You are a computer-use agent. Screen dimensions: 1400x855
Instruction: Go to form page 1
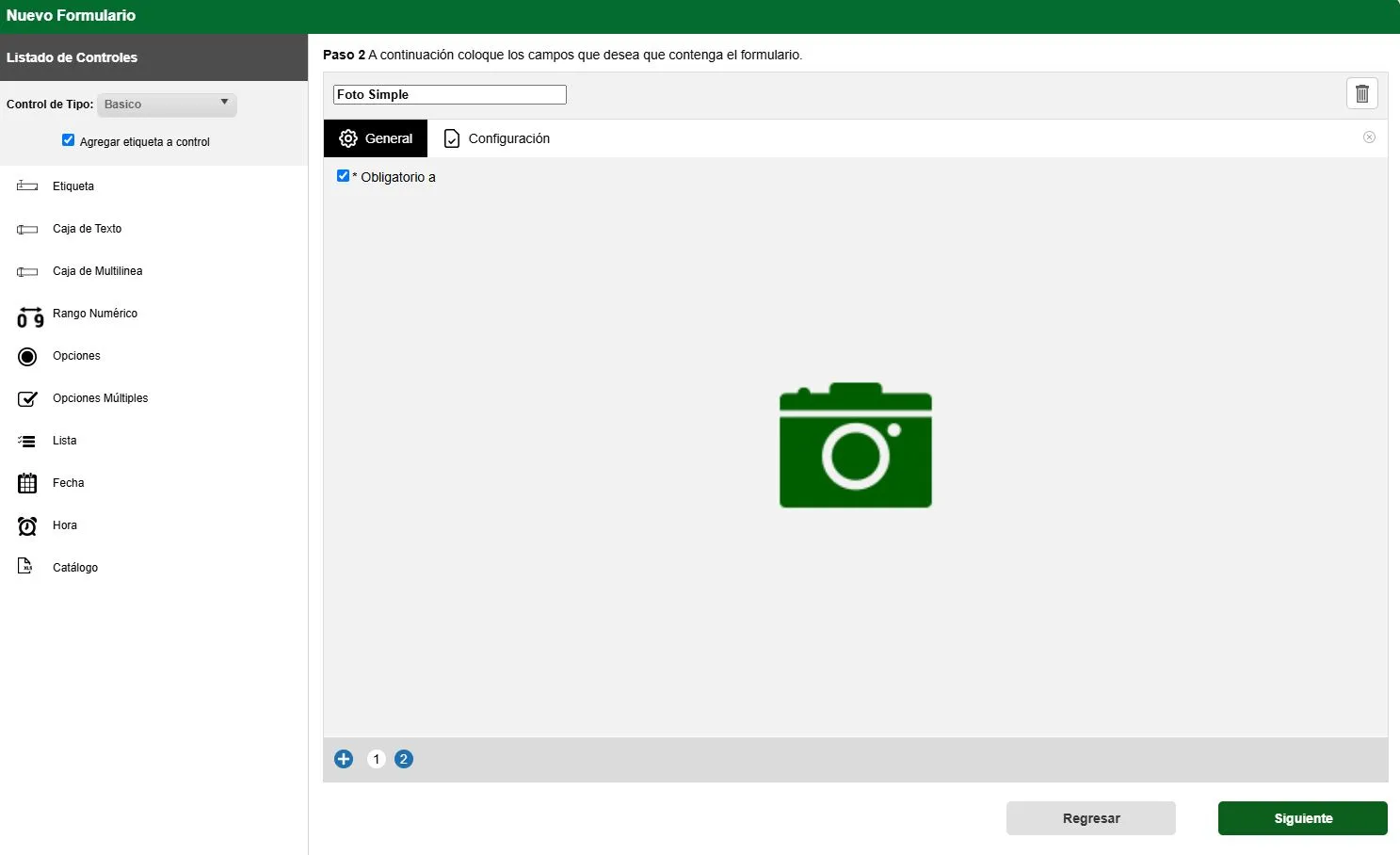click(x=376, y=759)
